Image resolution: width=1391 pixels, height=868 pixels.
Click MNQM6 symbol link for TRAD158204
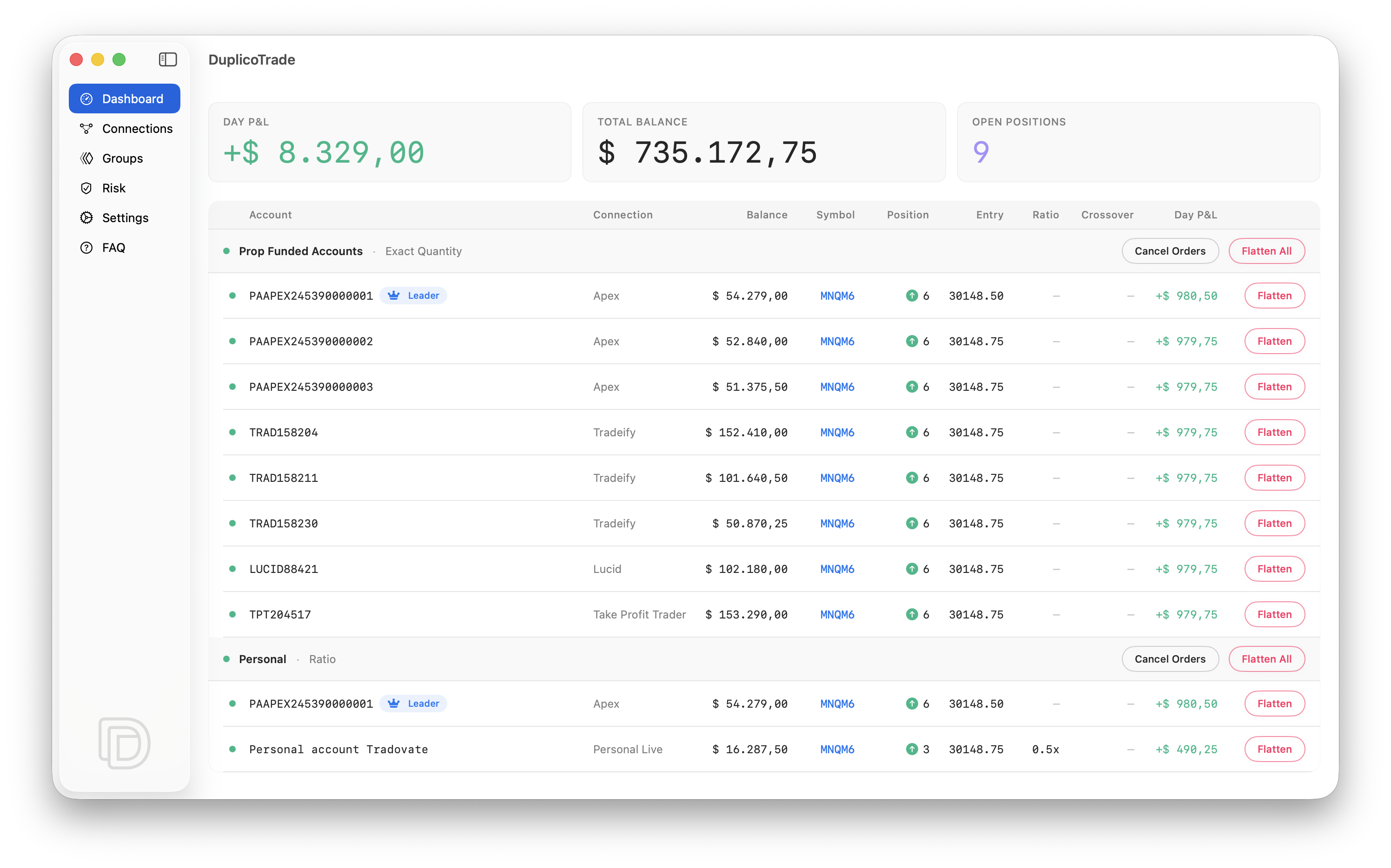click(x=837, y=432)
